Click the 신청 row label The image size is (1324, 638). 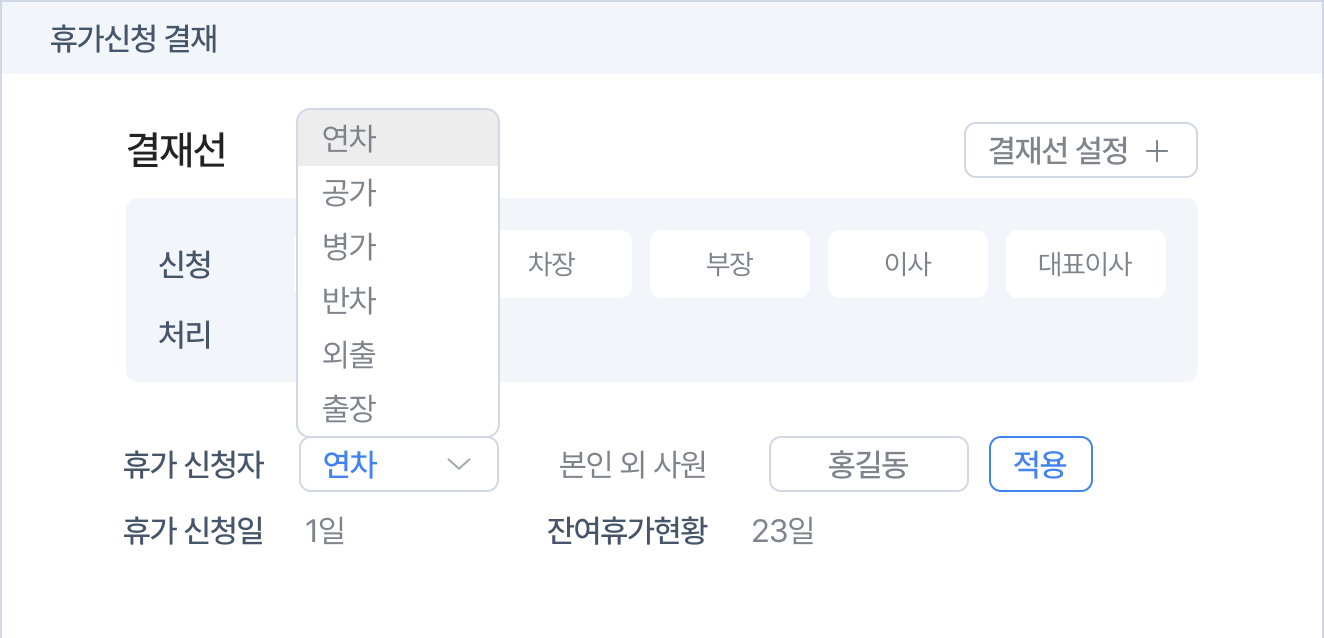(185, 265)
